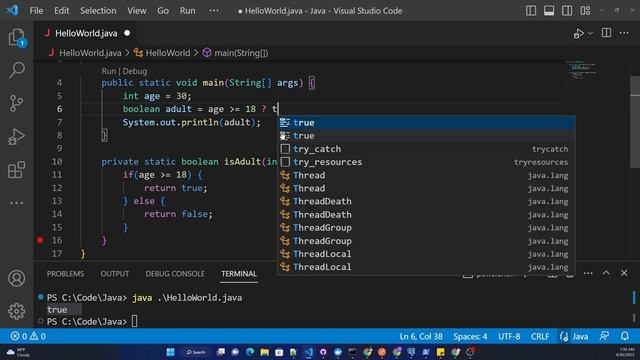Open the Extensions view
The image size is (640, 360).
point(16,170)
